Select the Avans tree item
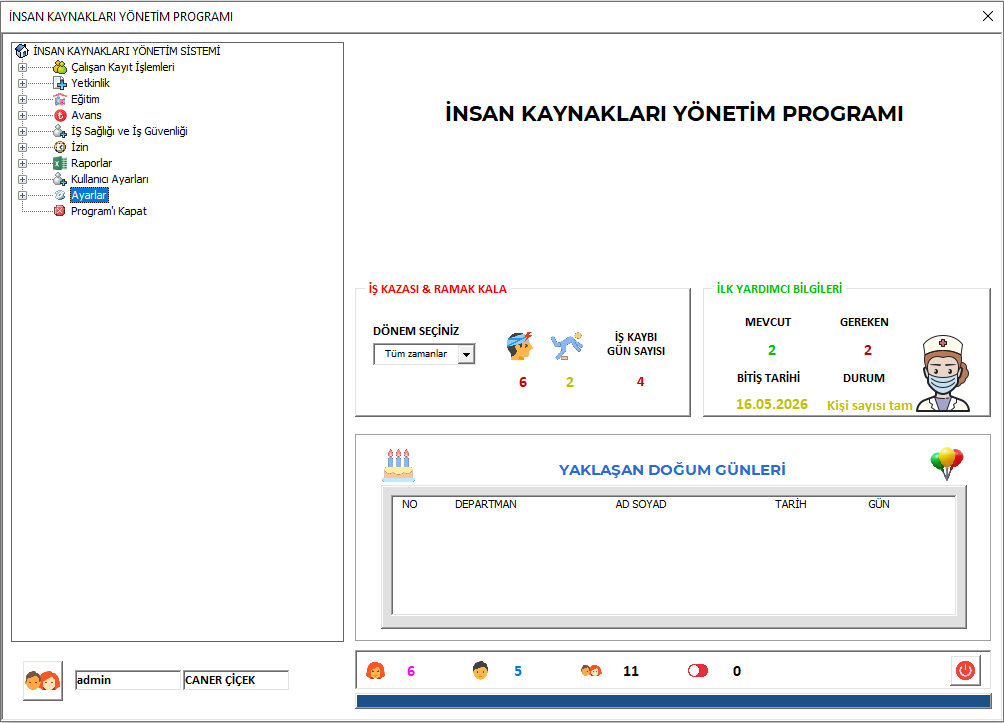Viewport: 1004px width, 723px height. click(x=86, y=115)
